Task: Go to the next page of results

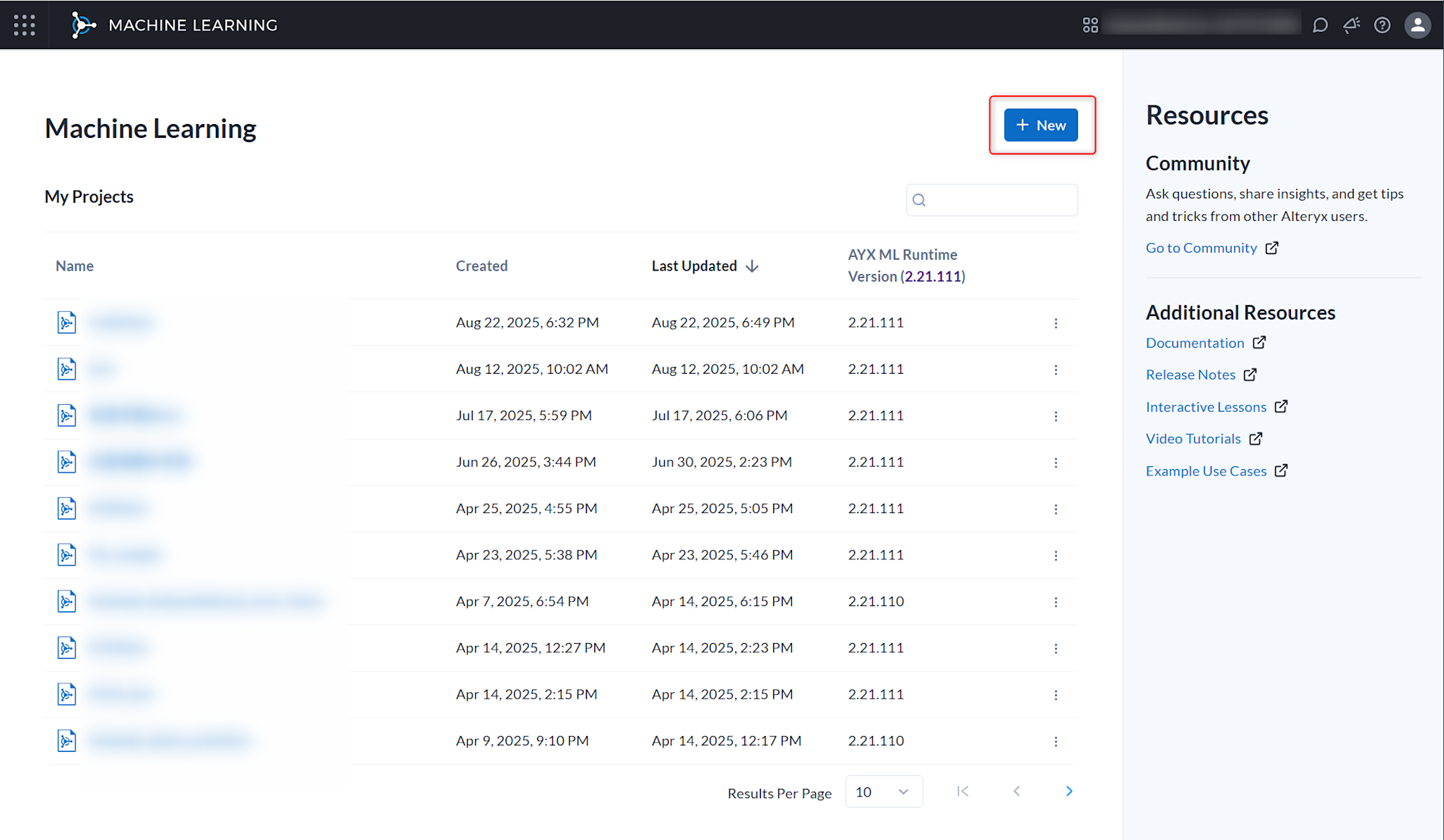Action: pos(1069,792)
